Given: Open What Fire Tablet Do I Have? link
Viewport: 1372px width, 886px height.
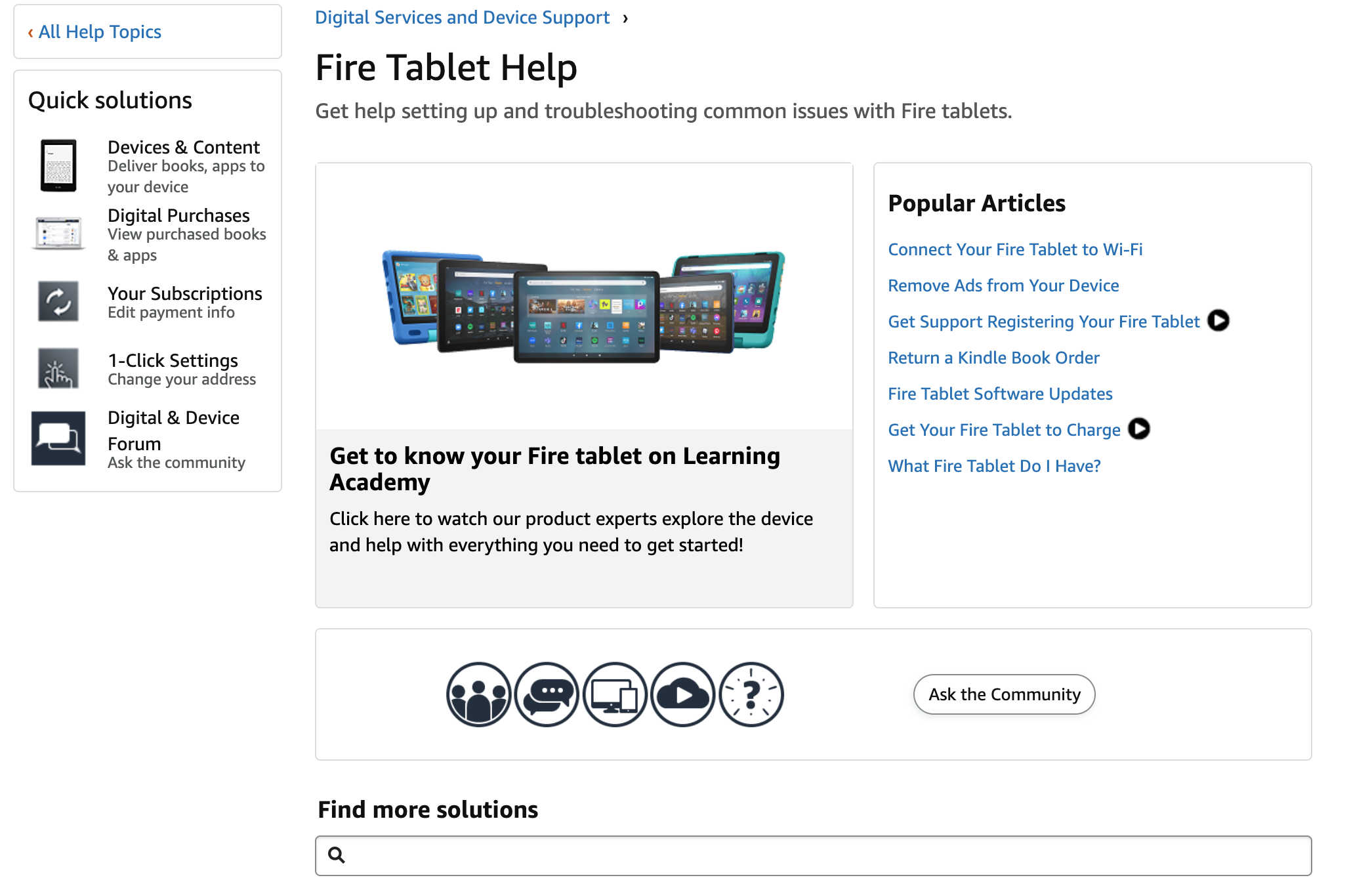Looking at the screenshot, I should [x=994, y=466].
